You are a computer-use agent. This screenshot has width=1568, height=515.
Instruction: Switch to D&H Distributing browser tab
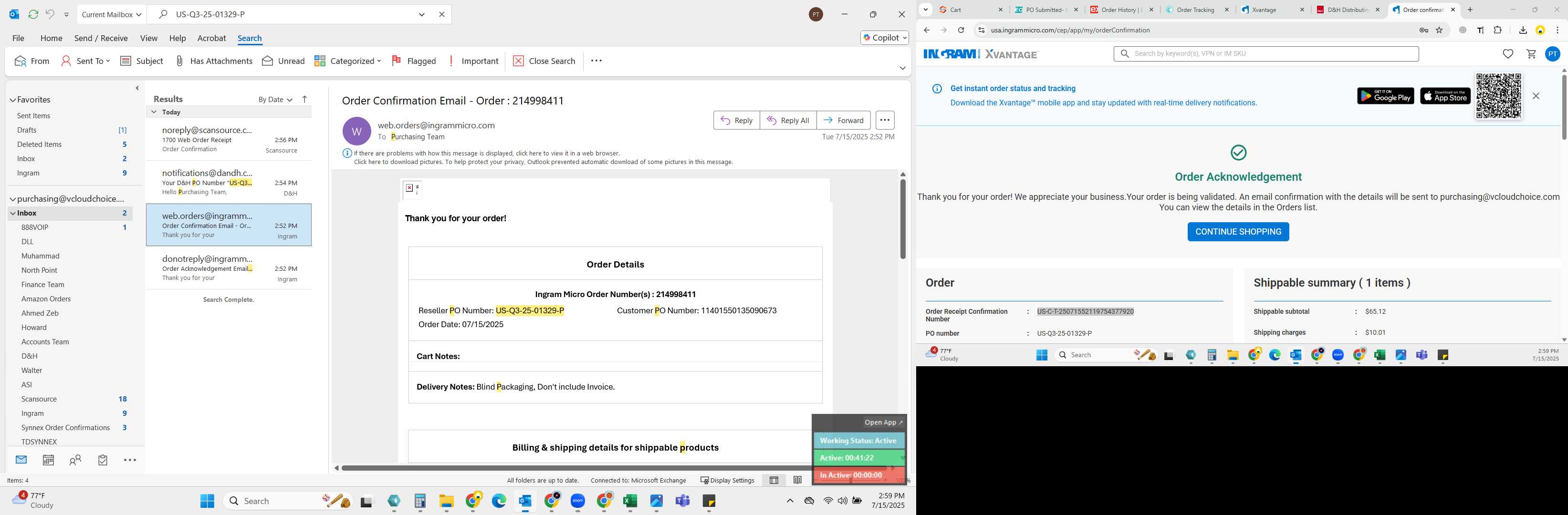(x=1348, y=10)
